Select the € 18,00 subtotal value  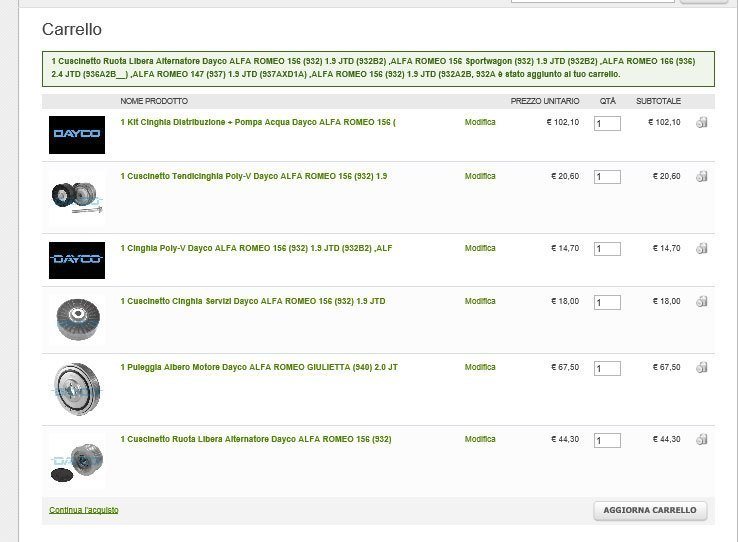pos(666,302)
